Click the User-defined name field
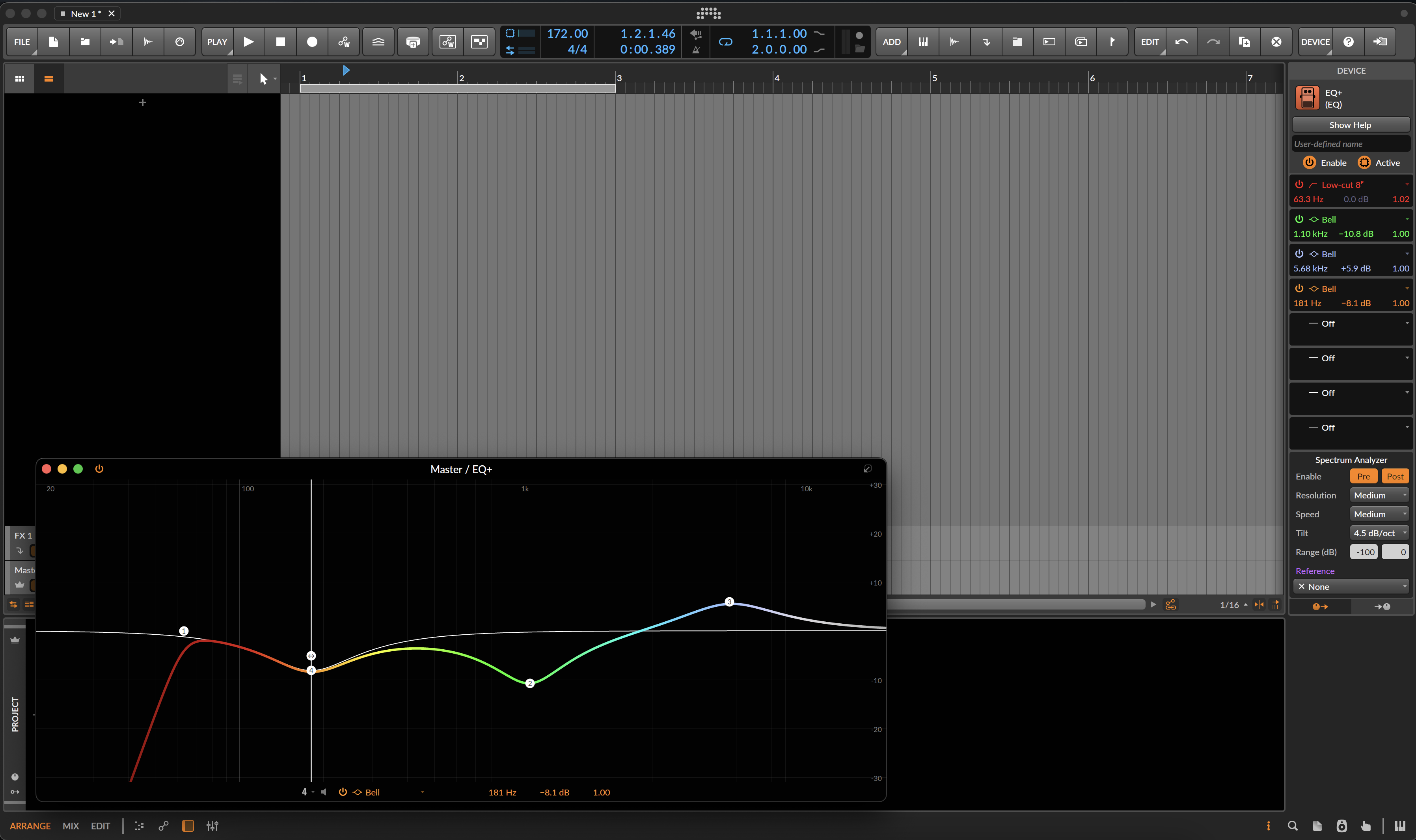 point(1350,144)
